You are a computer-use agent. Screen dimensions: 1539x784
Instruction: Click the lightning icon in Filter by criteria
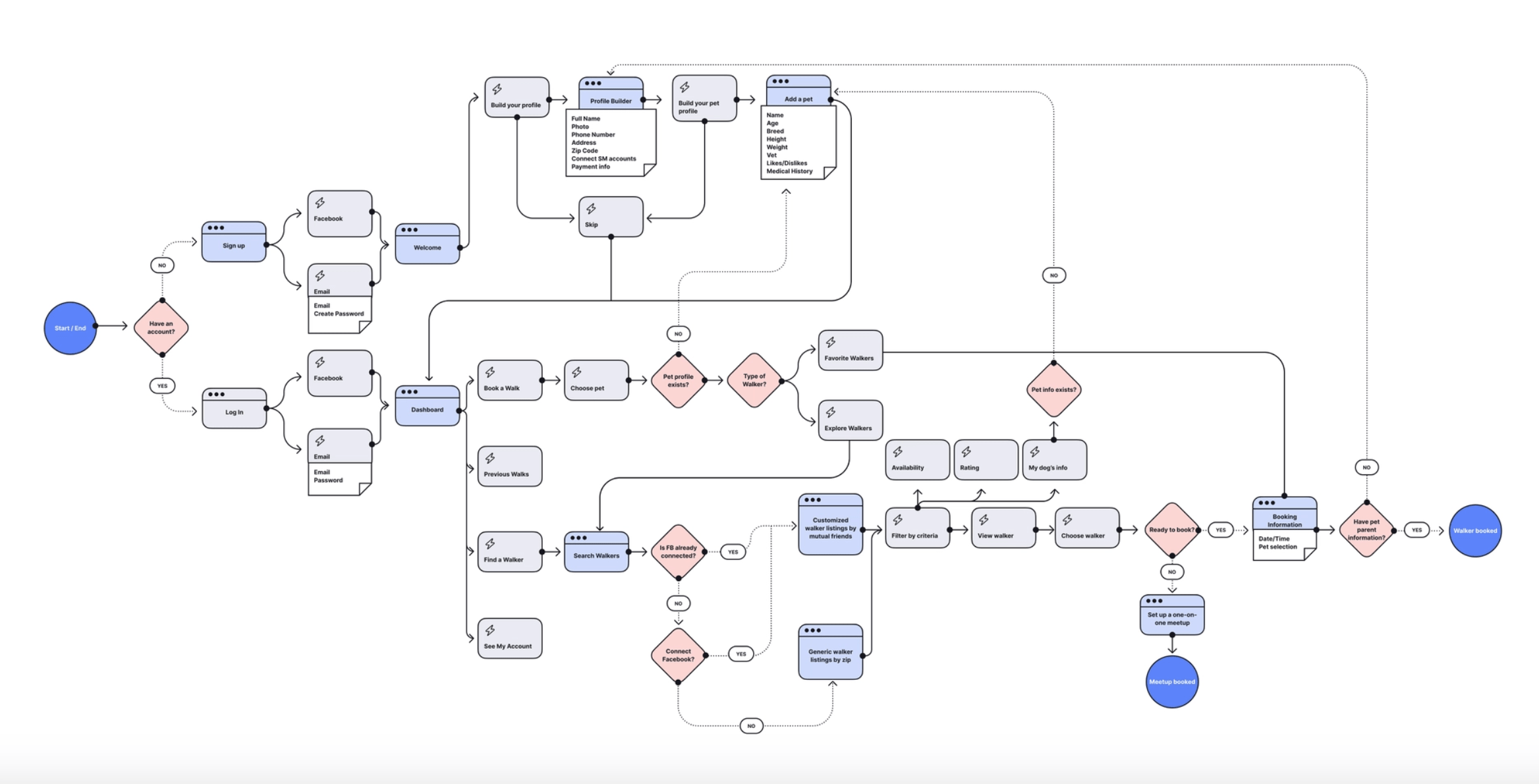898,520
